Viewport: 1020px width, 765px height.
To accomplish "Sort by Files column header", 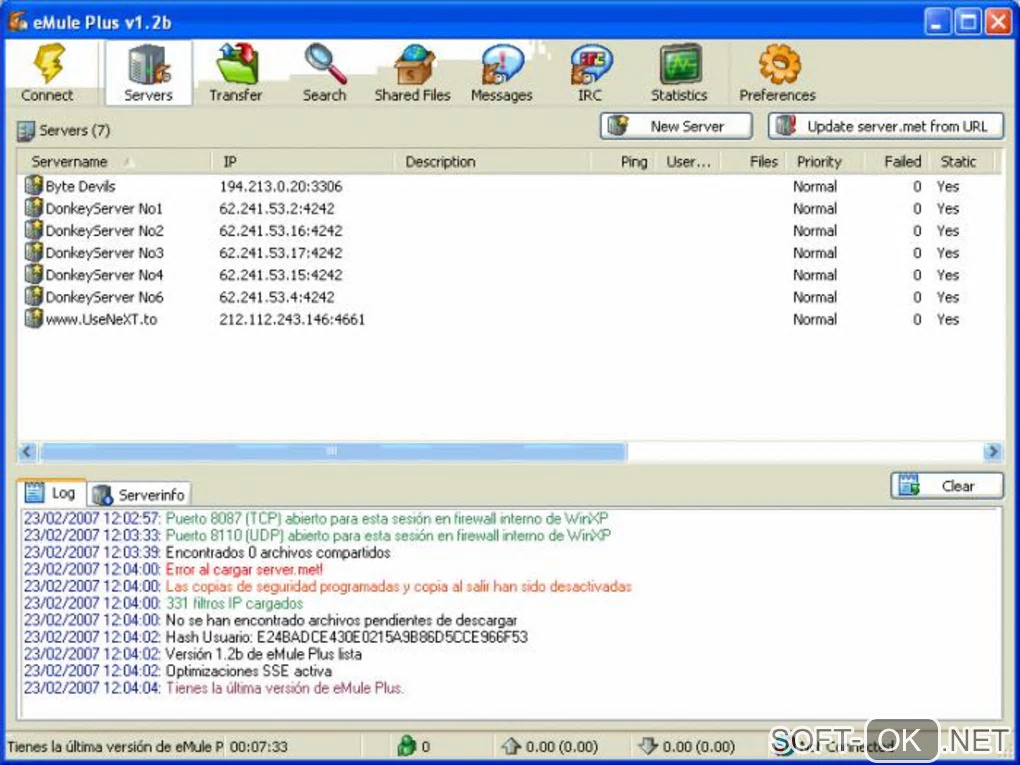I will (754, 161).
